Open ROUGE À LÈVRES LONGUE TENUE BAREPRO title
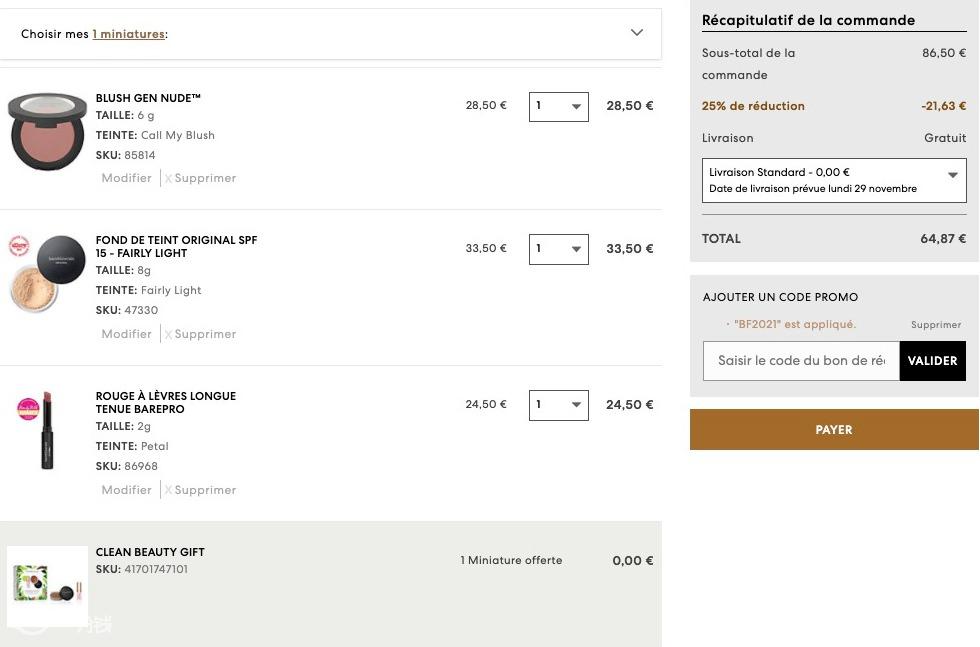 tap(166, 403)
